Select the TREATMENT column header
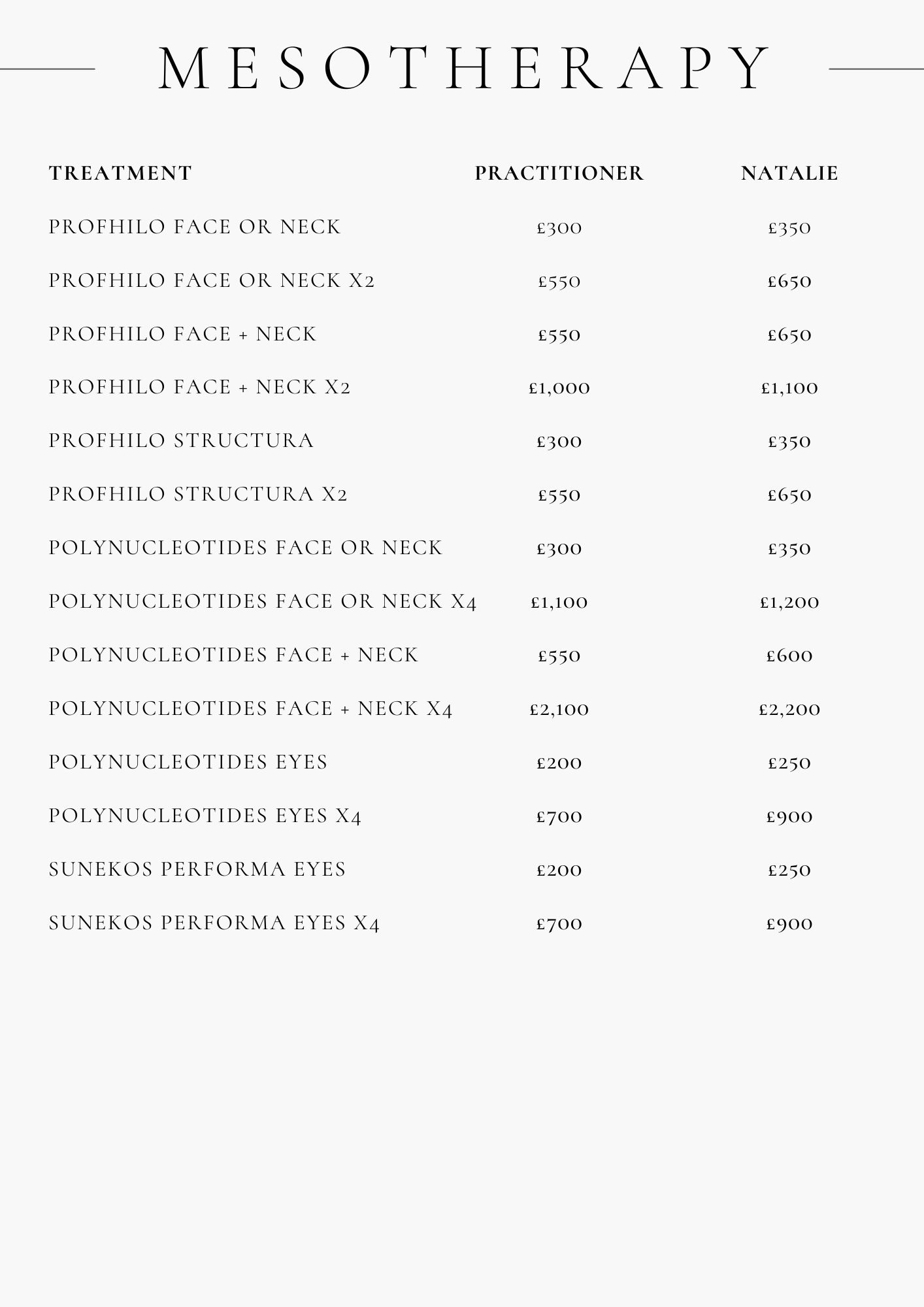 tap(120, 173)
